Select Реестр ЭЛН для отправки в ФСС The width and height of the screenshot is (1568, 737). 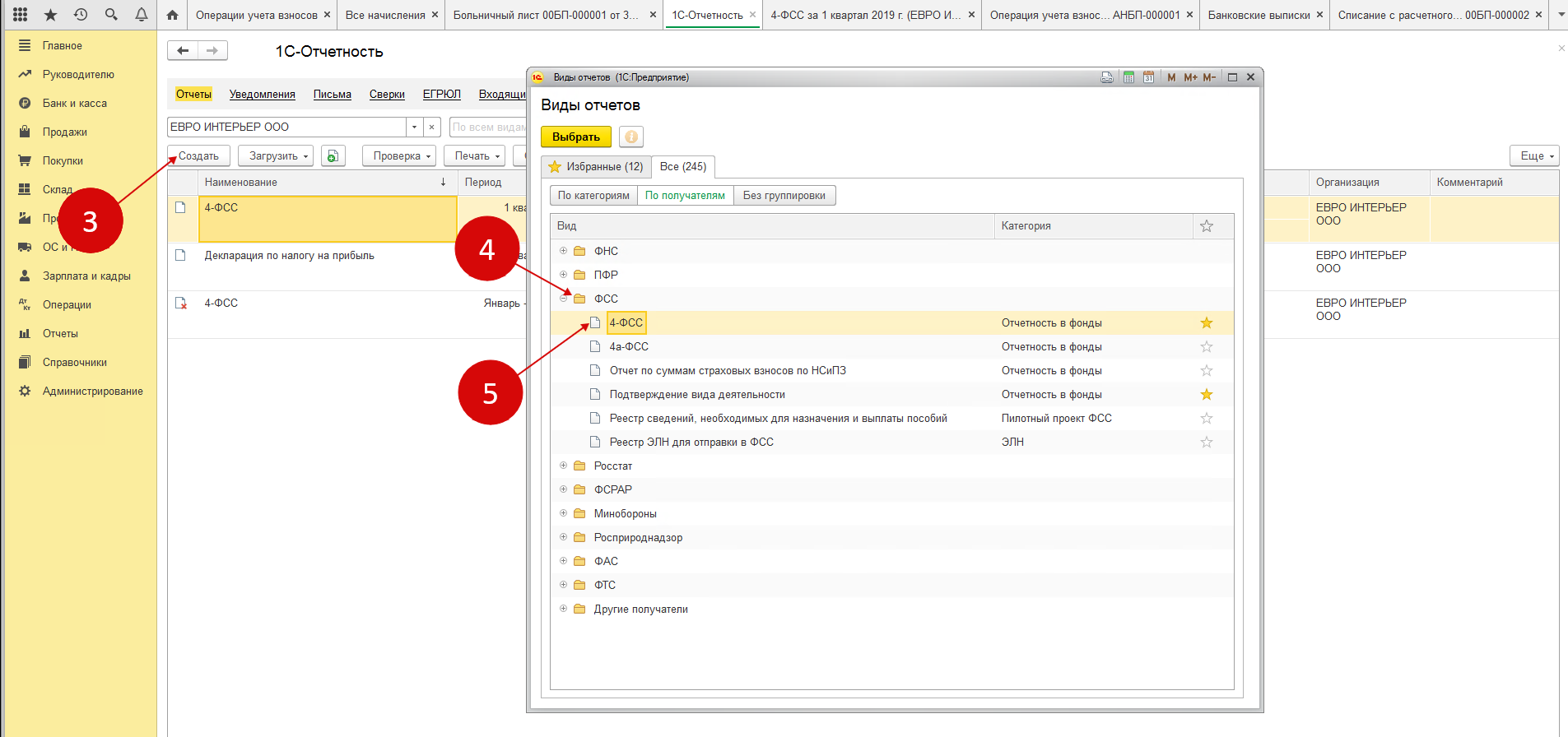[x=691, y=443]
